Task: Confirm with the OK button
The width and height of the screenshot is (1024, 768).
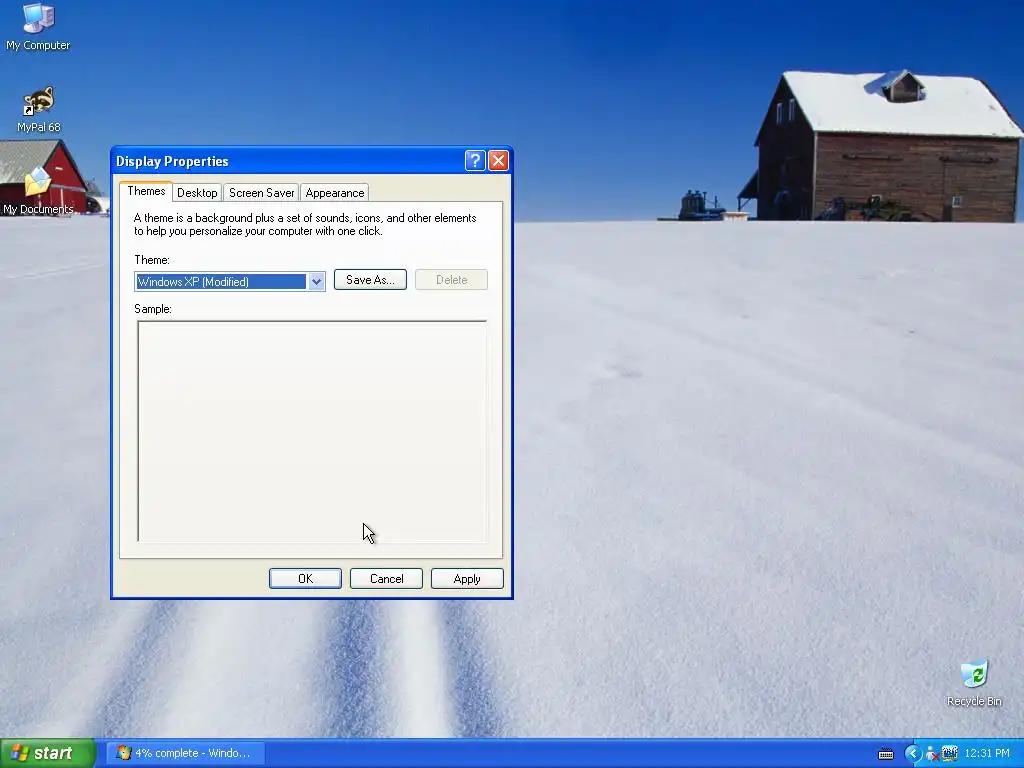Action: (x=305, y=579)
